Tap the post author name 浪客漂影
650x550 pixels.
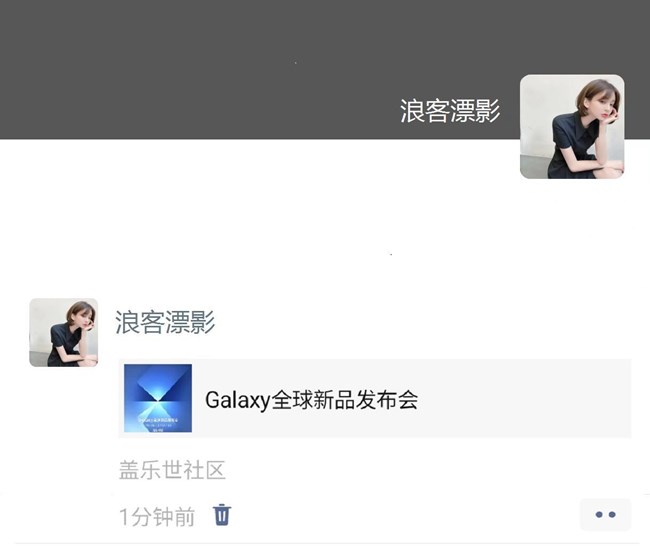pyautogui.click(x=165, y=322)
